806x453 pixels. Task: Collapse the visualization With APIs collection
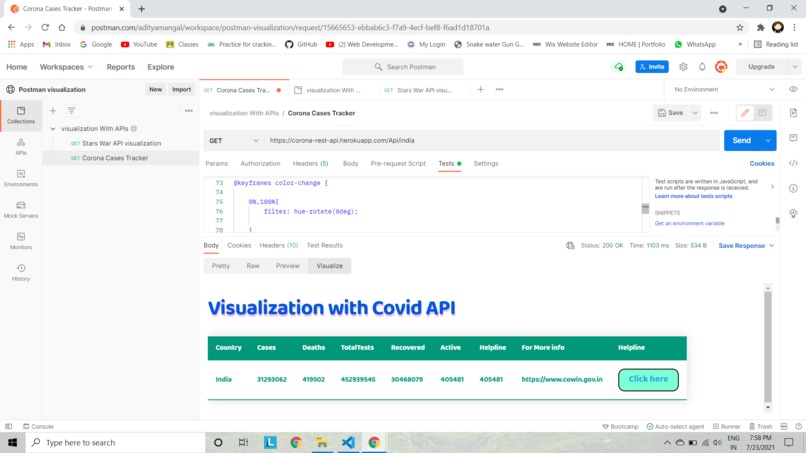click(52, 129)
